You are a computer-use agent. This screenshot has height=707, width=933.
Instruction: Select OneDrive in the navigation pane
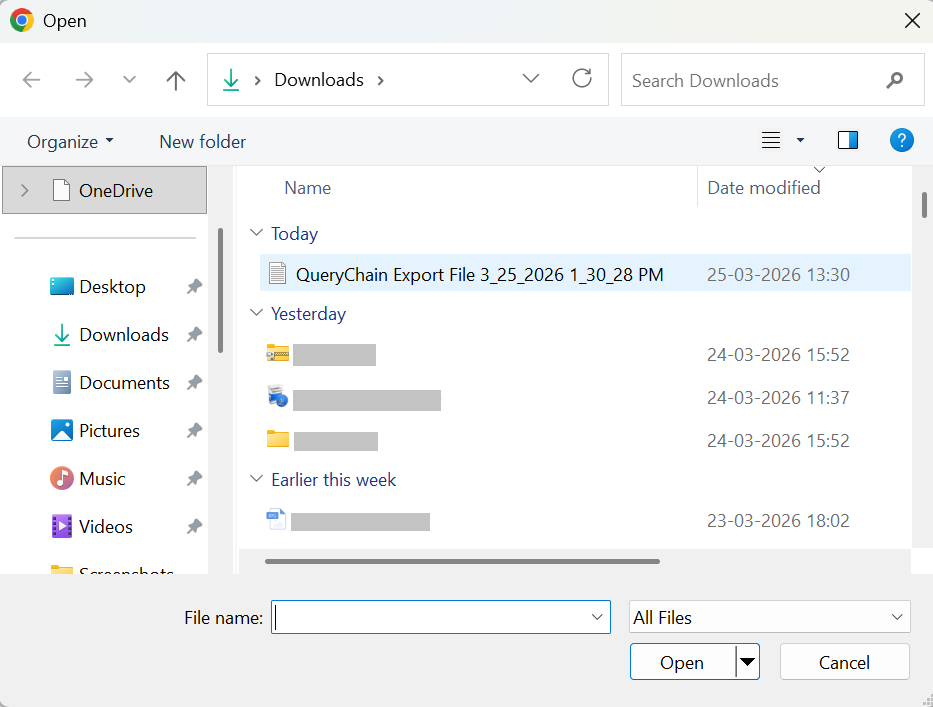(105, 190)
